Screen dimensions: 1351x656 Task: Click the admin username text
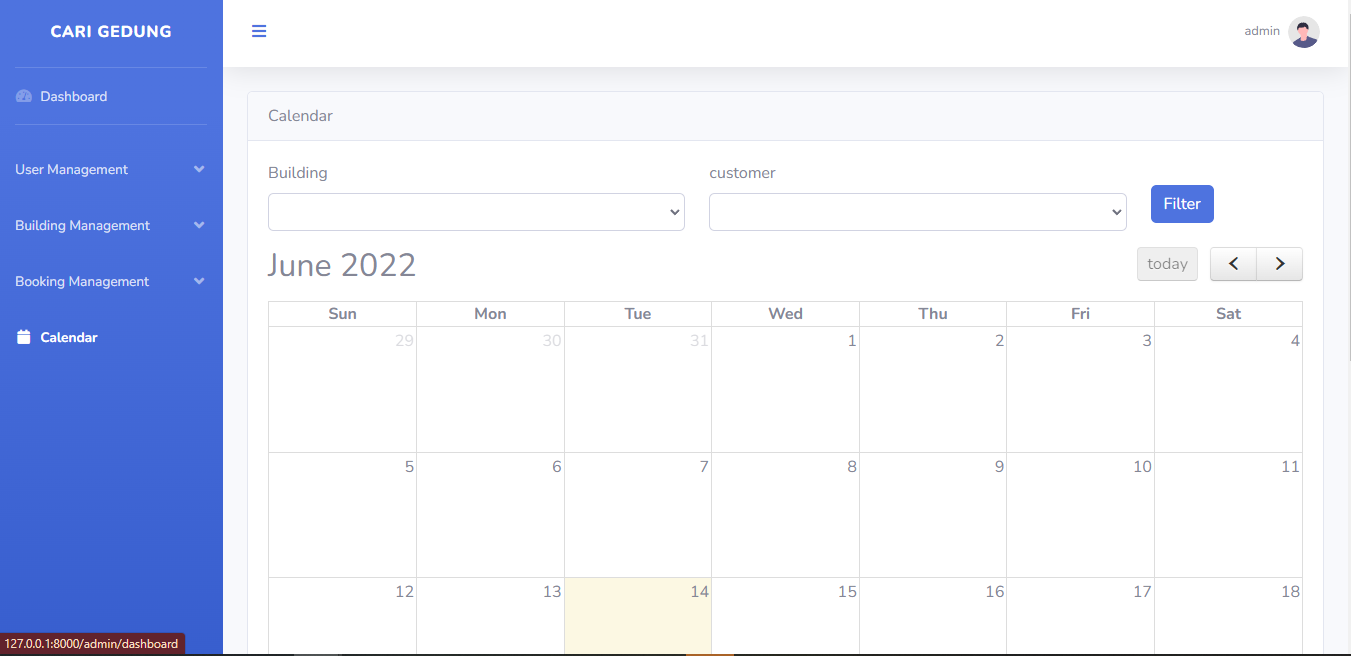[1262, 31]
